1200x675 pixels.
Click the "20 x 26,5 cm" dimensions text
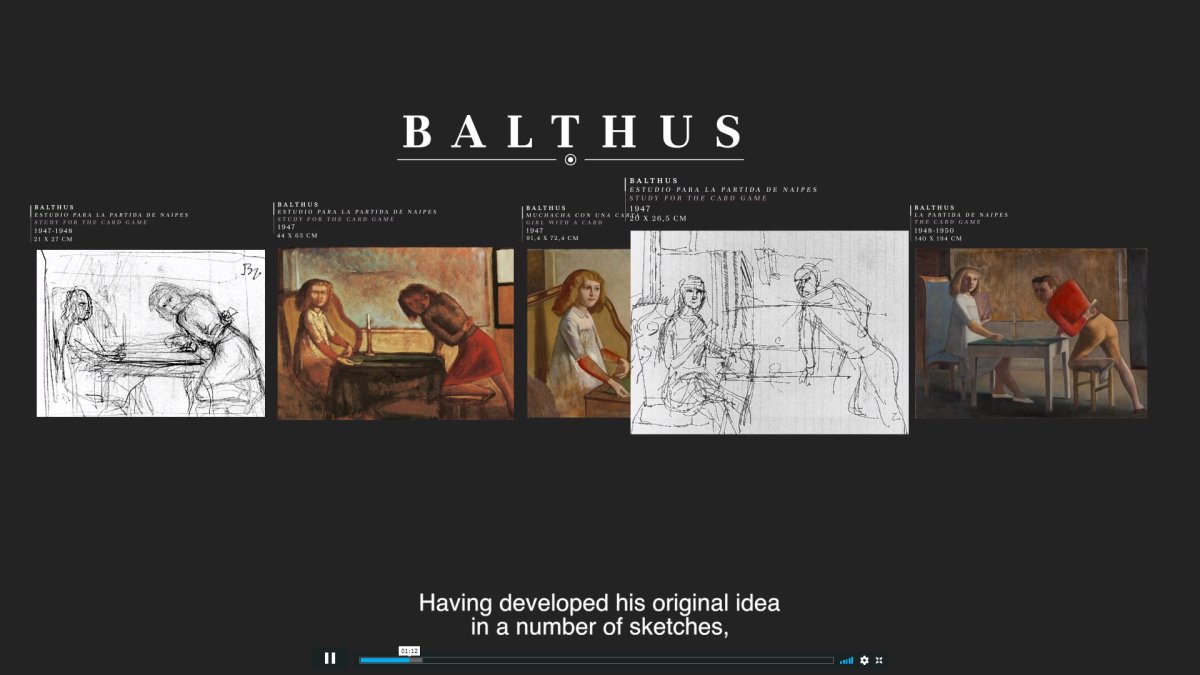point(658,218)
